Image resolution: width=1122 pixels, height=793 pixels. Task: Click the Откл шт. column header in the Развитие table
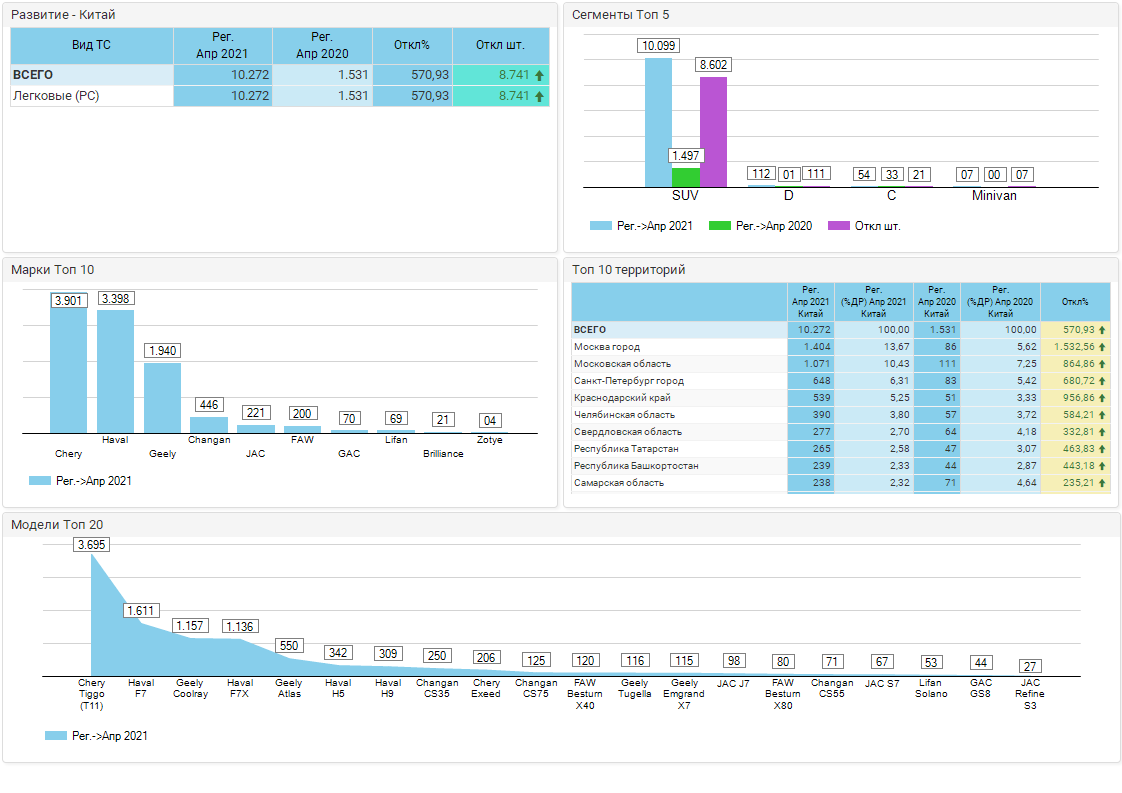[x=500, y=46]
